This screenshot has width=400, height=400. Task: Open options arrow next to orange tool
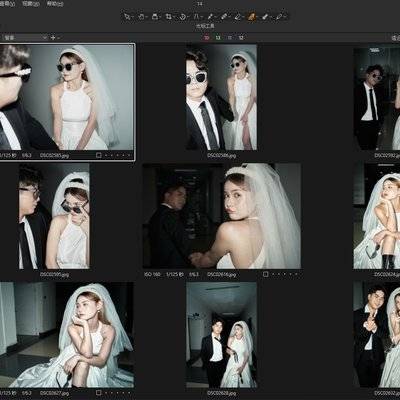pyautogui.click(x=257, y=17)
